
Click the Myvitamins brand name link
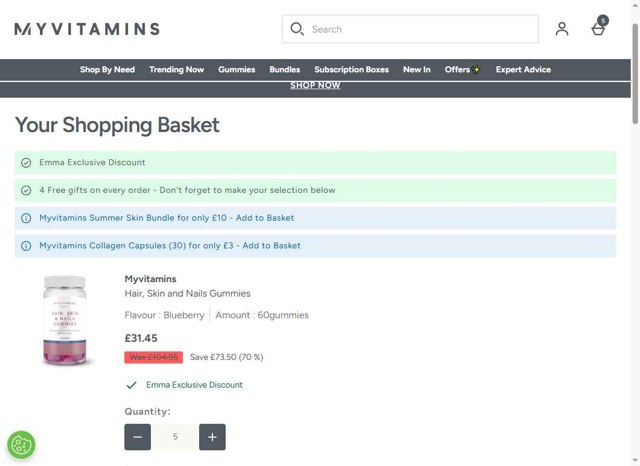[x=150, y=279]
